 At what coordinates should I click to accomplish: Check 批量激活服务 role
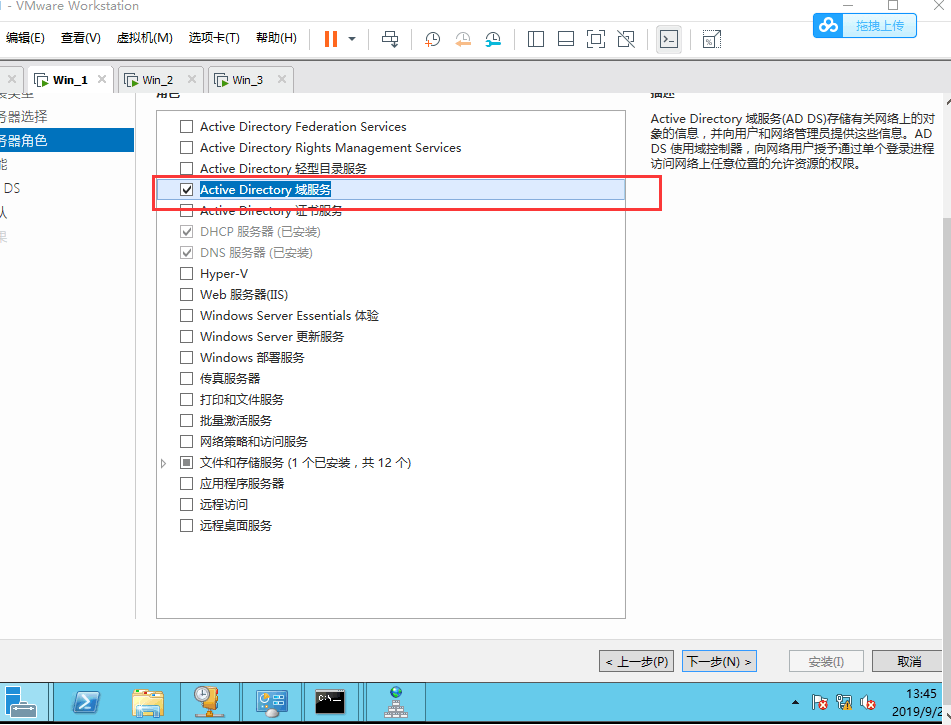click(187, 420)
